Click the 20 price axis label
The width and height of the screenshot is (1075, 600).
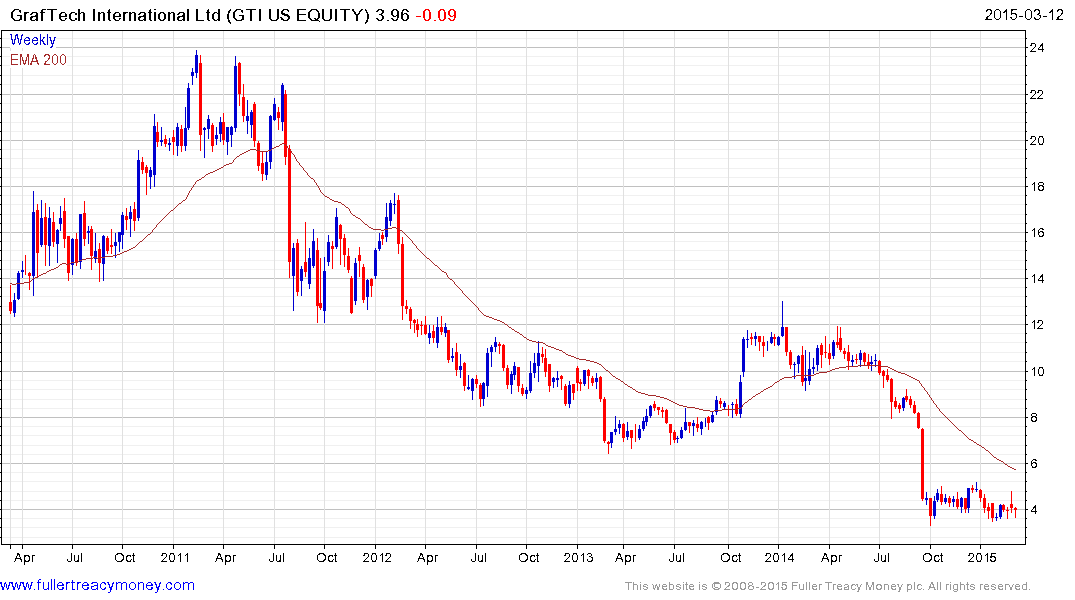coord(1037,141)
